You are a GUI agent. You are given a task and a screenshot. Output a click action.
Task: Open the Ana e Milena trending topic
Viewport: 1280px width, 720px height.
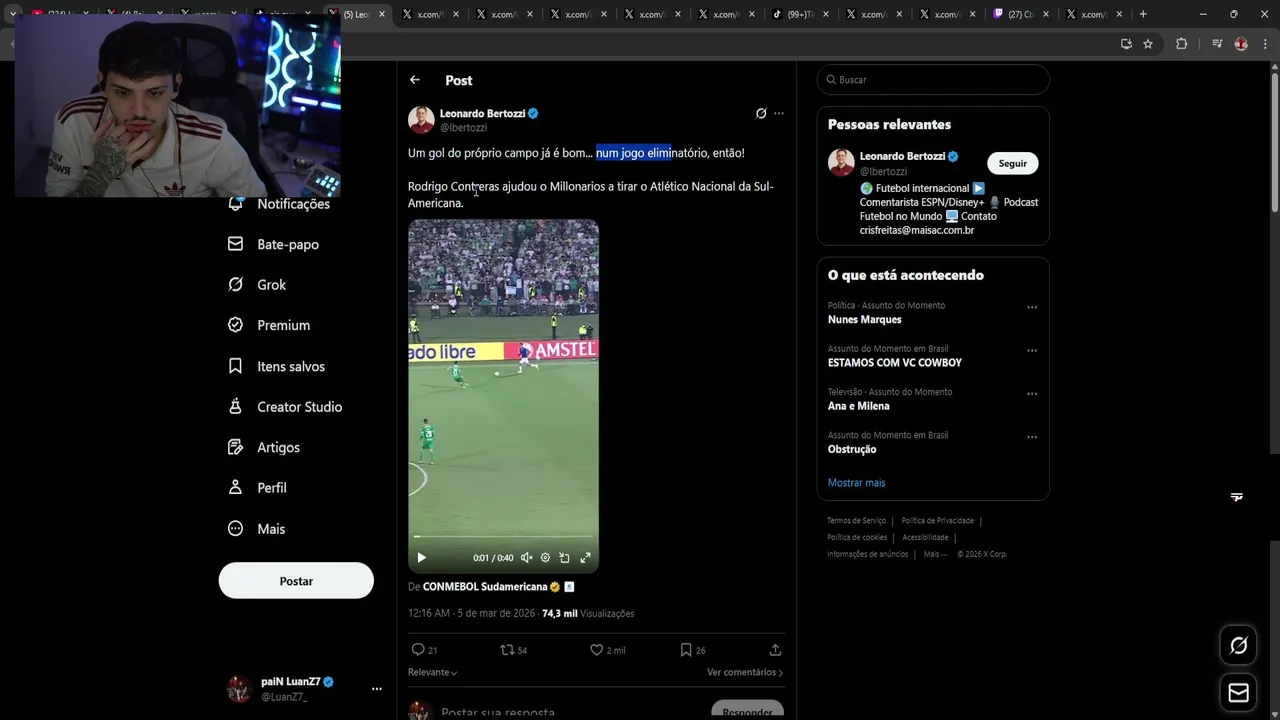pos(858,406)
